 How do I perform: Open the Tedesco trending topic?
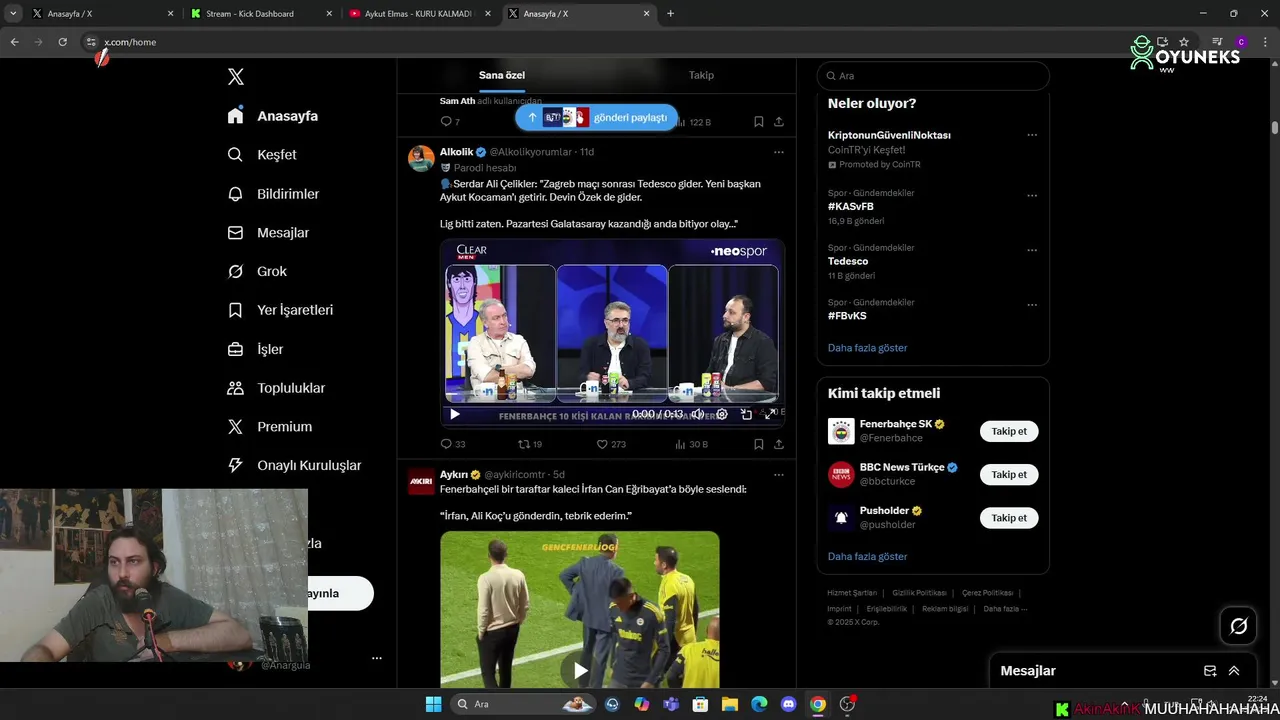tap(848, 261)
